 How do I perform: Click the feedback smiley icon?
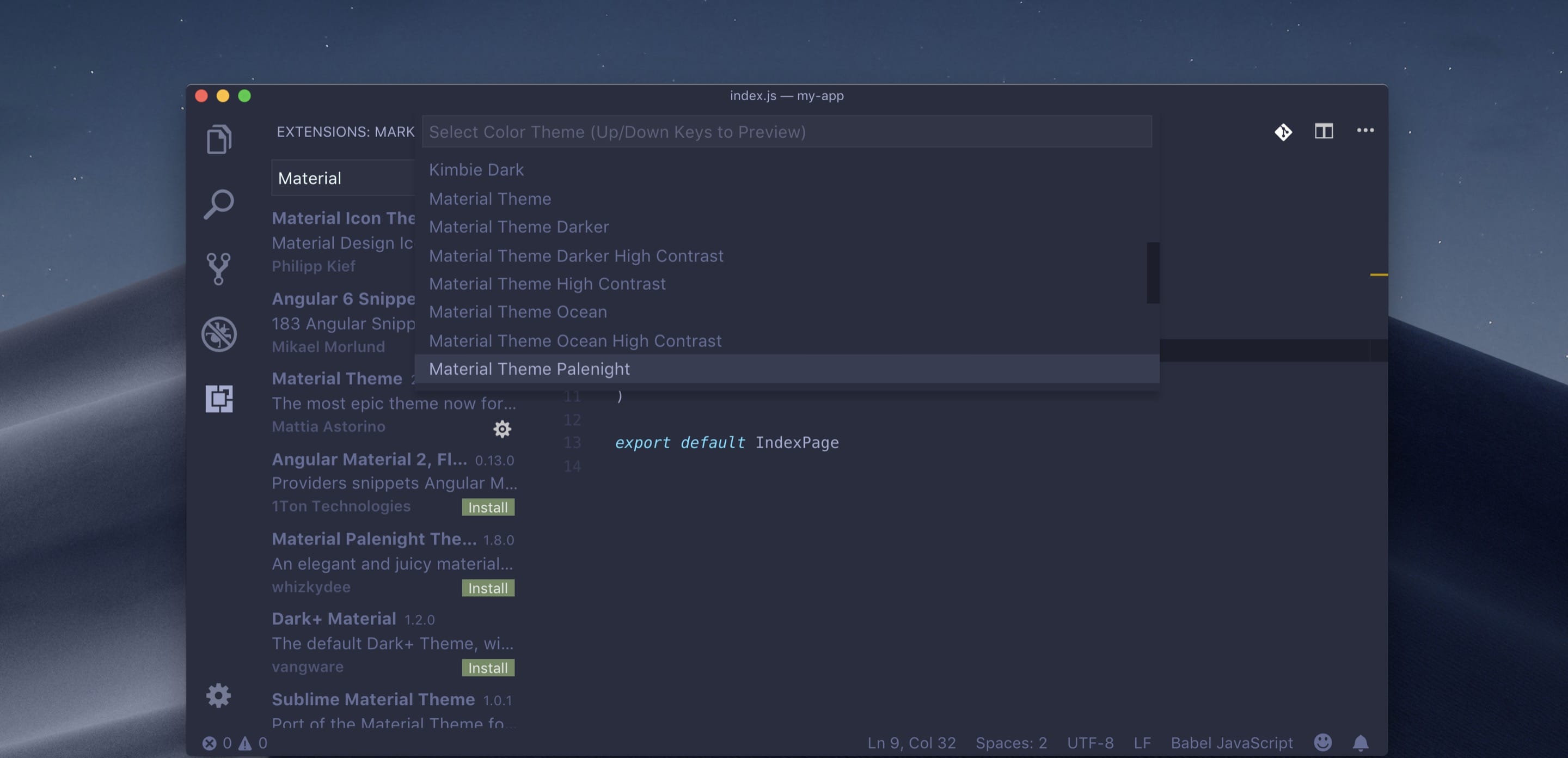(1322, 743)
